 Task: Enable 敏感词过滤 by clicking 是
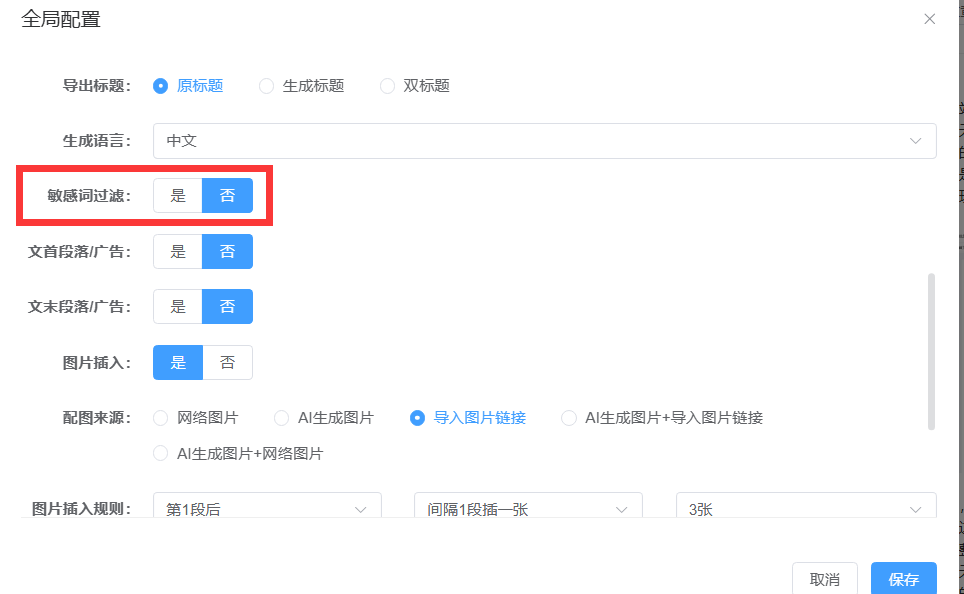pyautogui.click(x=178, y=196)
